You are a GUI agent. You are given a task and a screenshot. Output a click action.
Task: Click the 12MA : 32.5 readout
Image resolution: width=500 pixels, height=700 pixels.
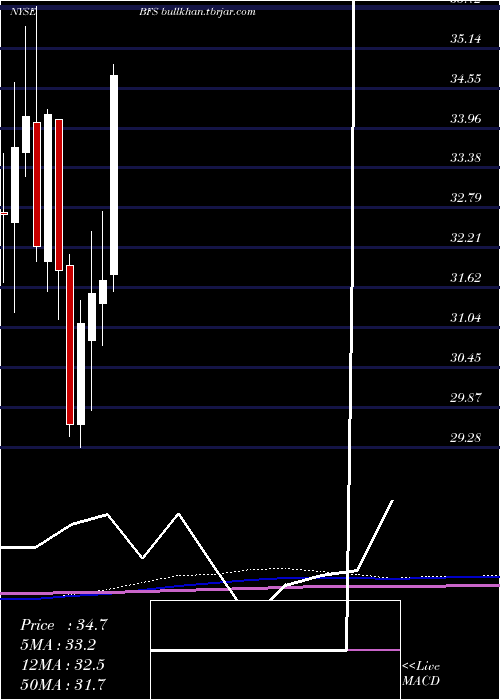62,665
